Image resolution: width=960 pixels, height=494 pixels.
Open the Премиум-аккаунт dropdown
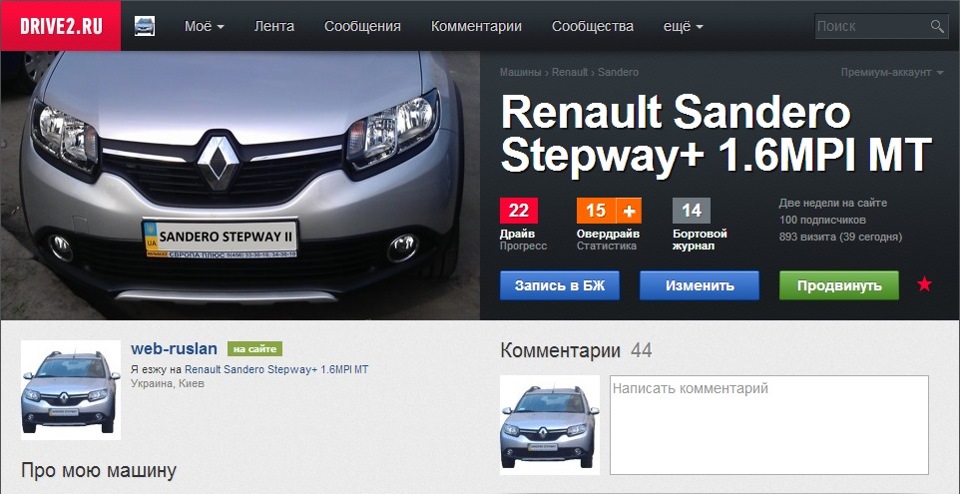(891, 72)
